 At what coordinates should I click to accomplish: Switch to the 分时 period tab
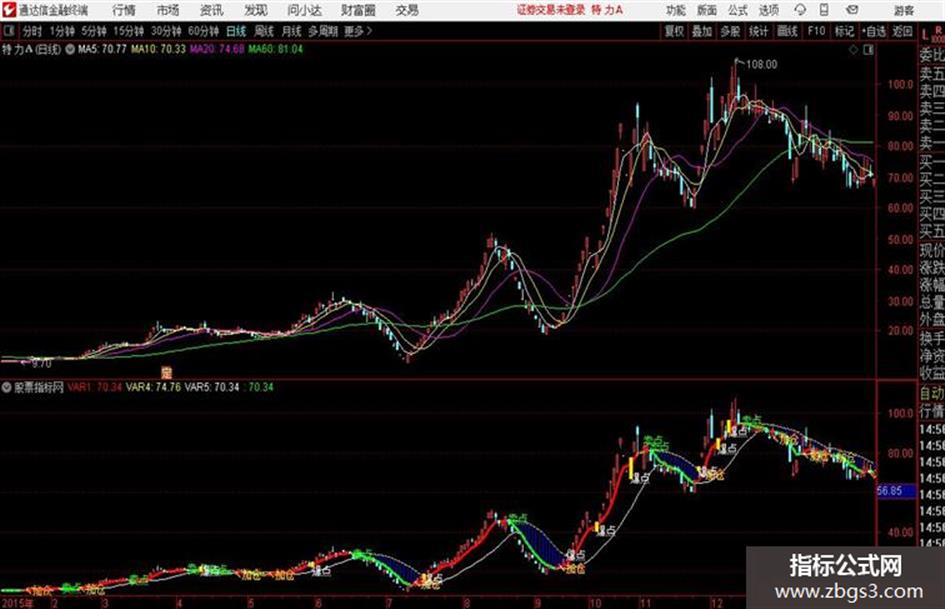33,31
